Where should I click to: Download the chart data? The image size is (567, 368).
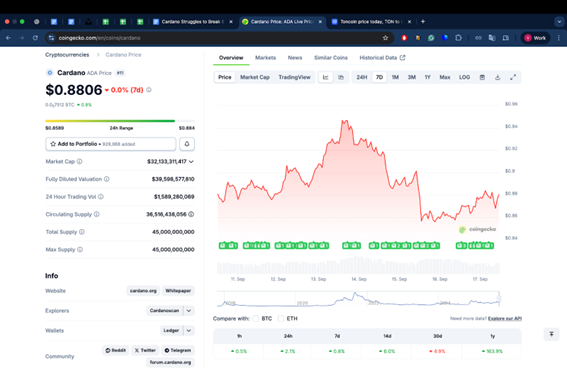coord(498,77)
